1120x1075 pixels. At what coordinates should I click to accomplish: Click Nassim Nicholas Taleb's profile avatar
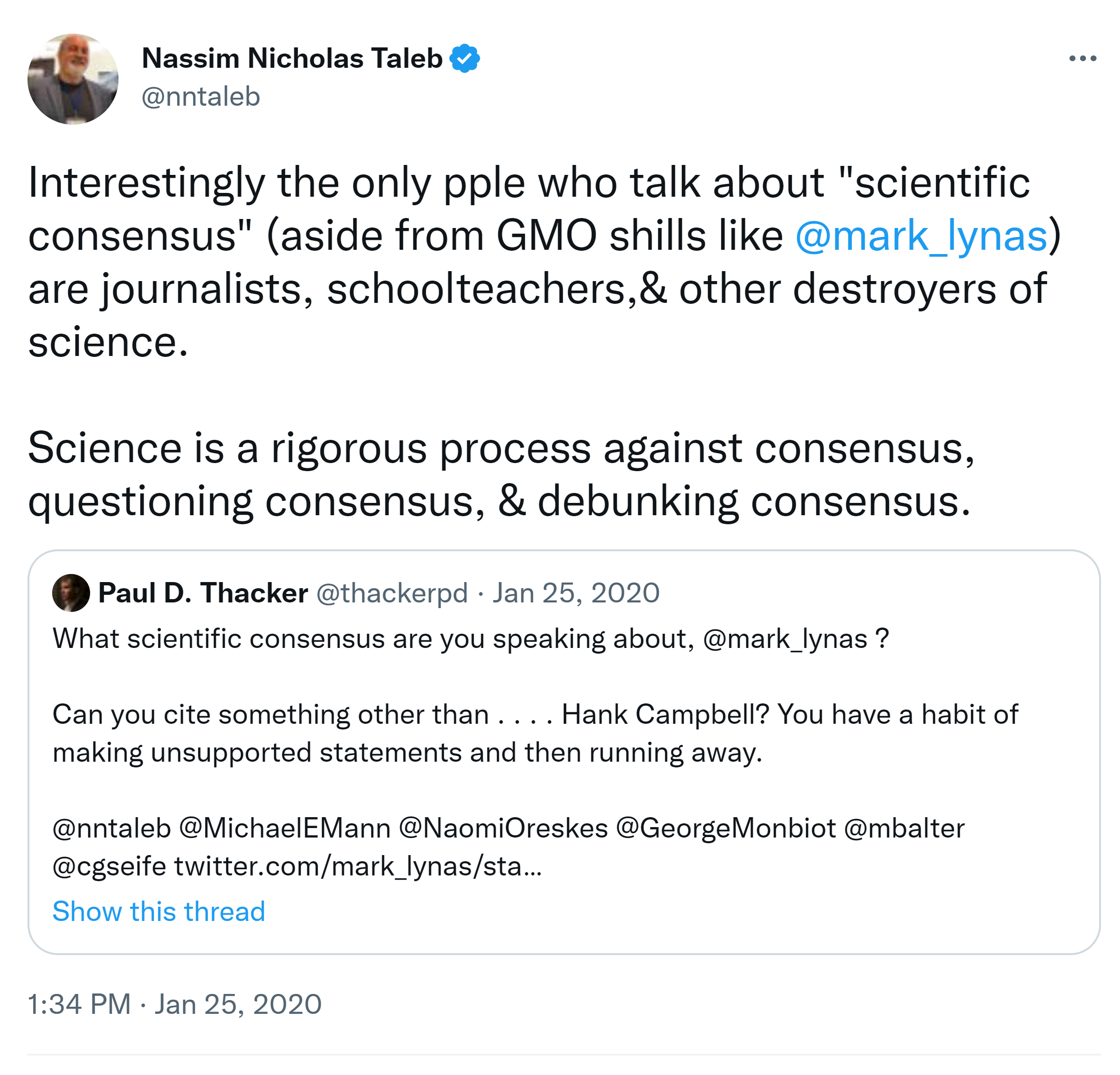pyautogui.click(x=73, y=79)
